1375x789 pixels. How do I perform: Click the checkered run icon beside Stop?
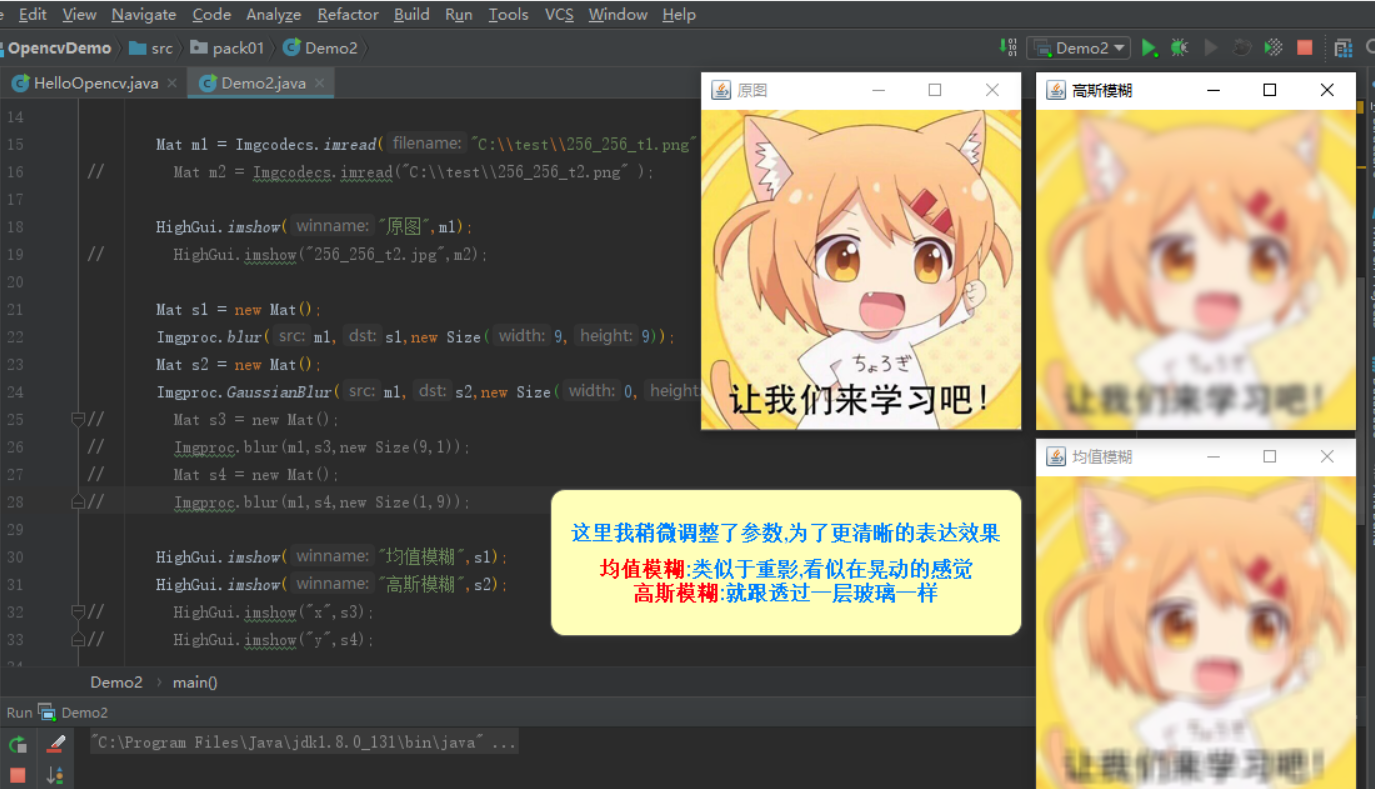(x=1273, y=47)
